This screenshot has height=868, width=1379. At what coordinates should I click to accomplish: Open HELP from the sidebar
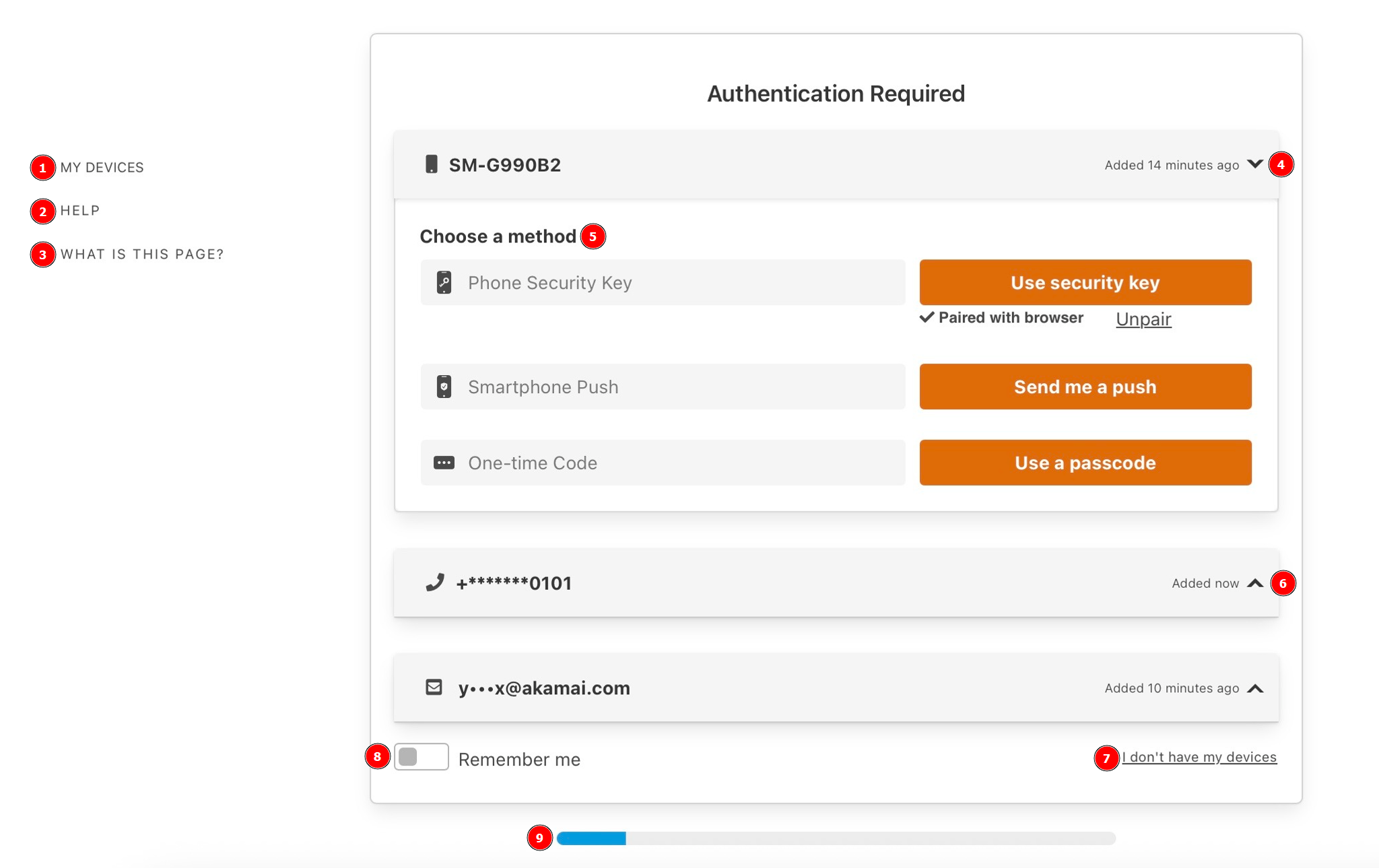80,211
